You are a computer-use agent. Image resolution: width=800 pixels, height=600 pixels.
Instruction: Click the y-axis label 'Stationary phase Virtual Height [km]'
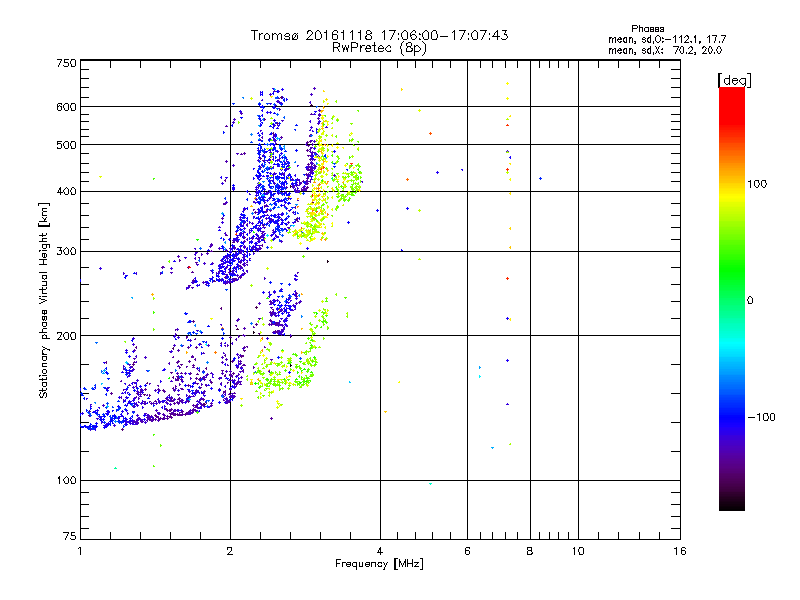pyautogui.click(x=44, y=300)
